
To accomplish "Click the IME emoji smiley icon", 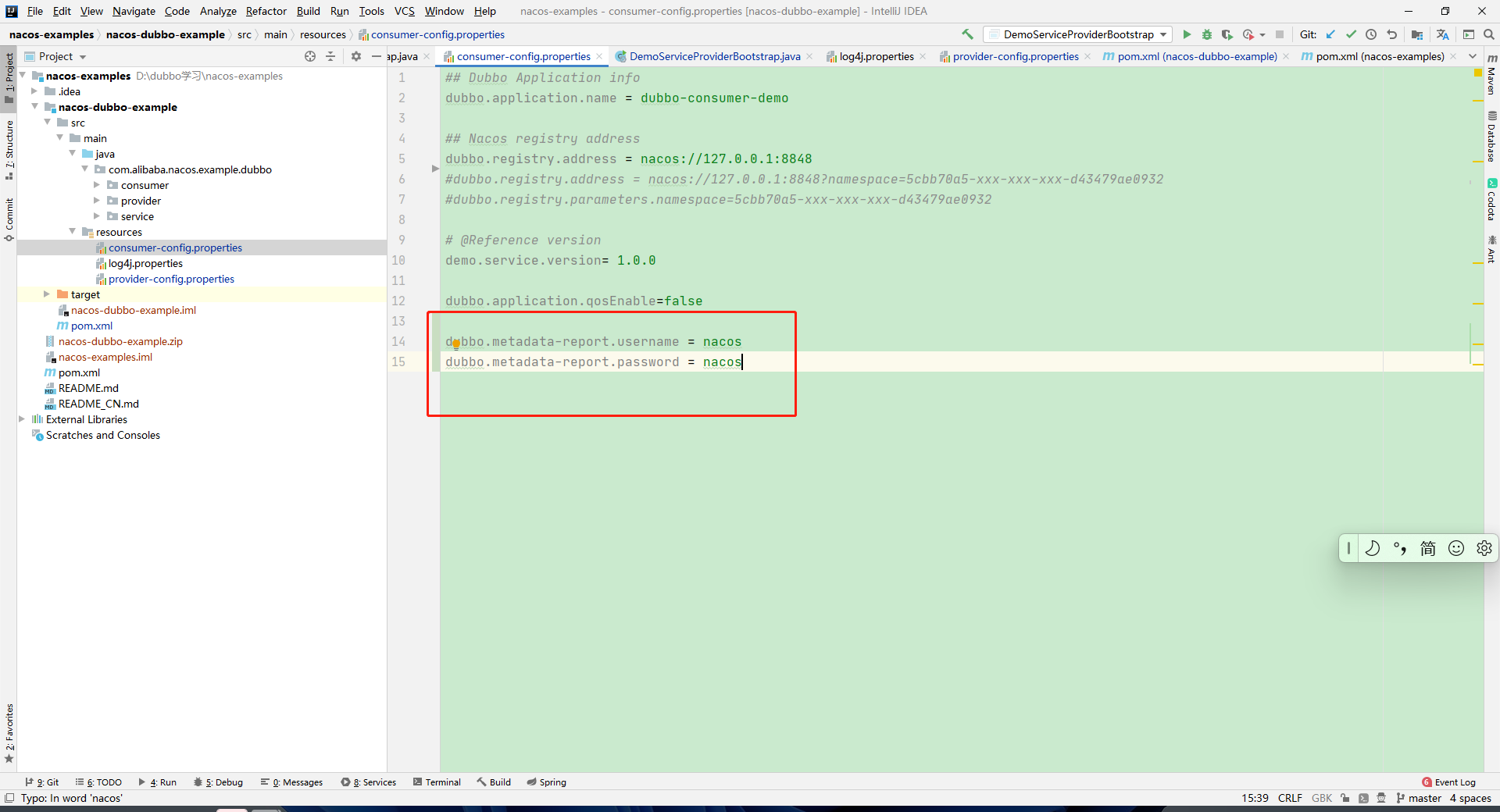I will [1456, 548].
